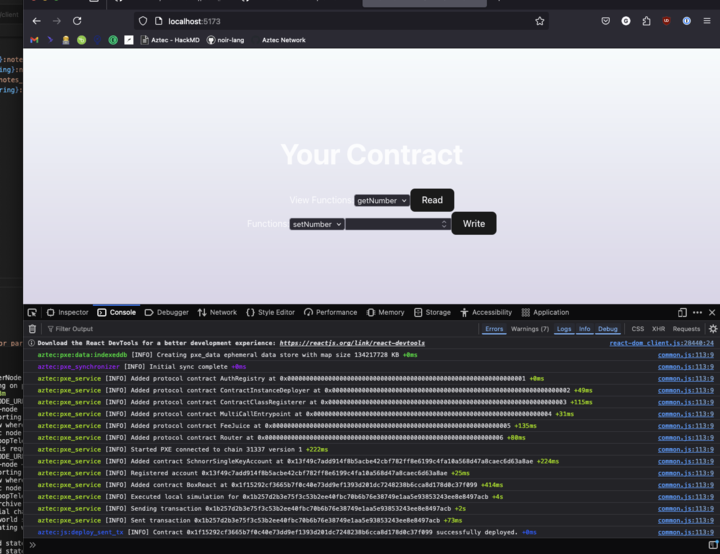The image size is (720, 554).
Task: Reload the localhost page
Action: (77, 21)
